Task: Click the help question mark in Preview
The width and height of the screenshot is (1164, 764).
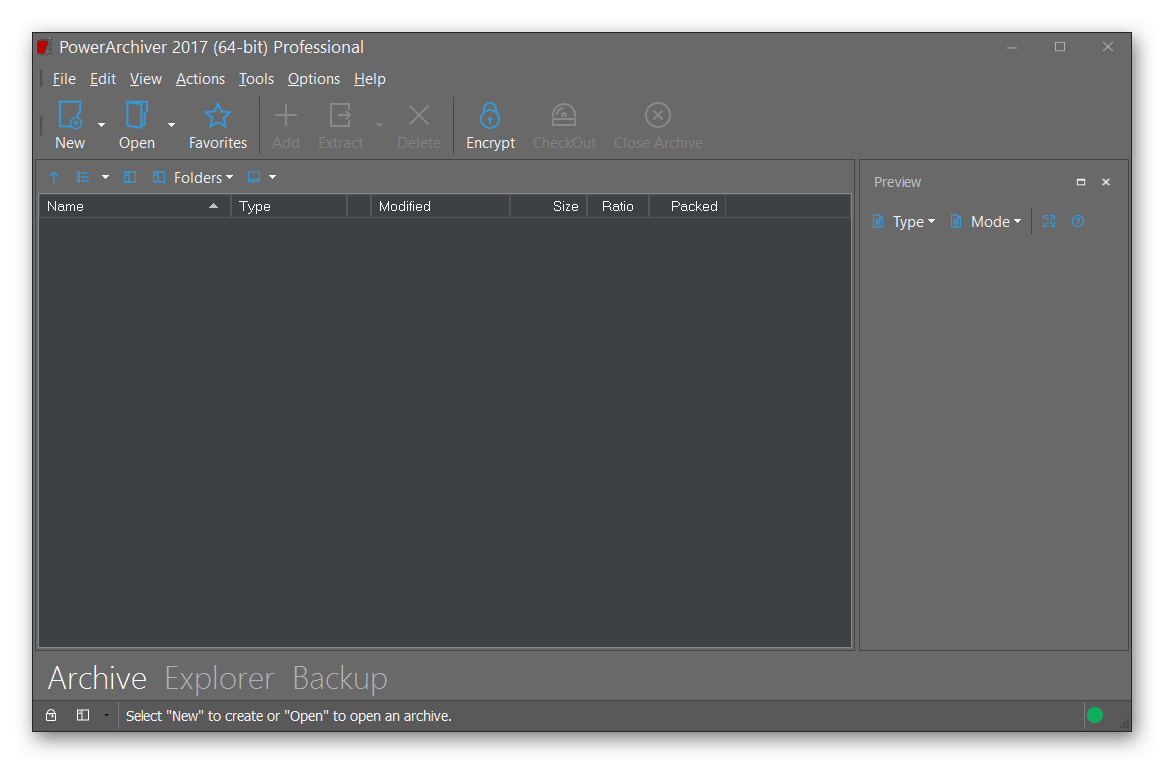Action: click(x=1078, y=222)
